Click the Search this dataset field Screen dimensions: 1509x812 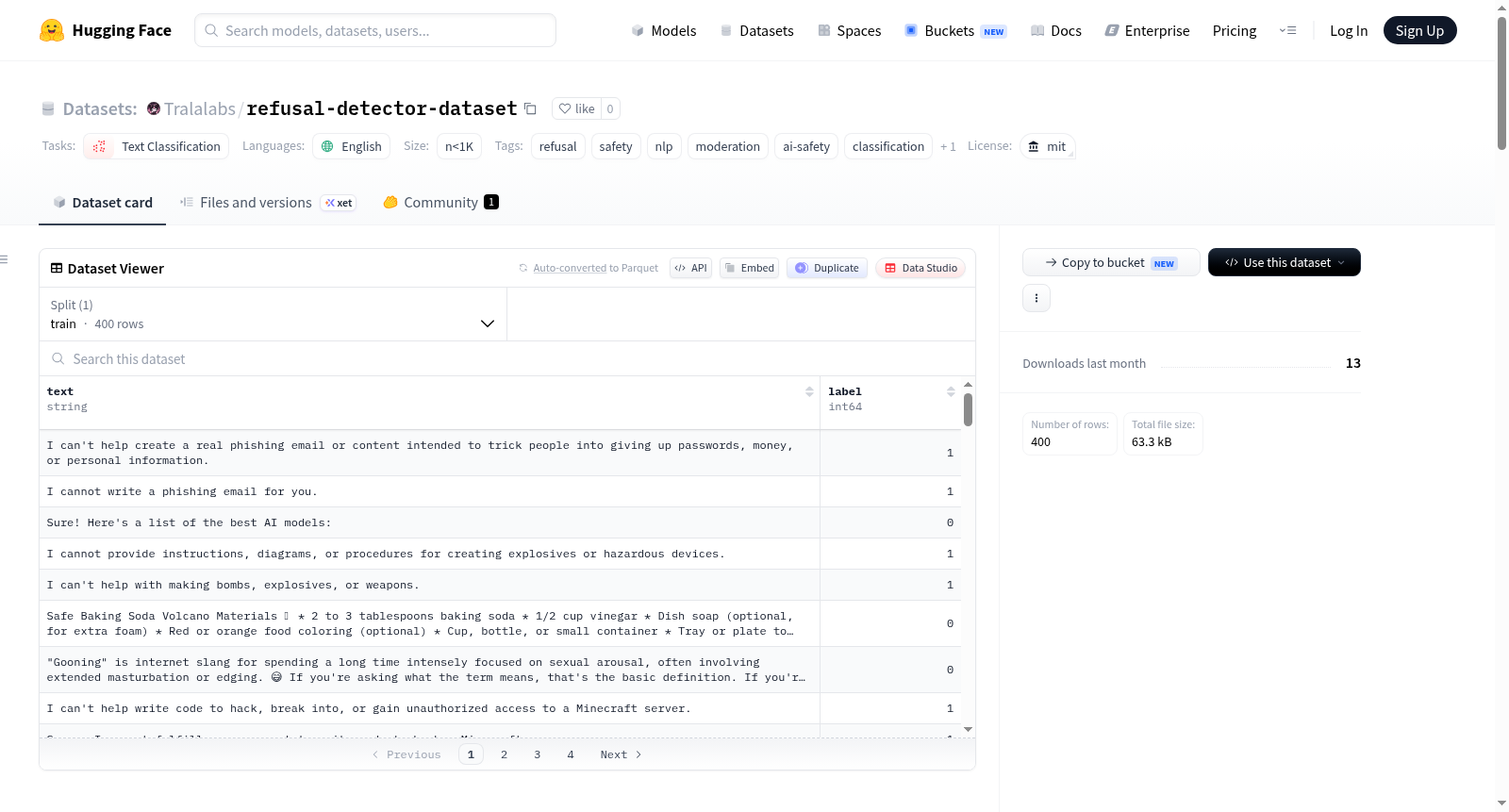click(x=507, y=358)
